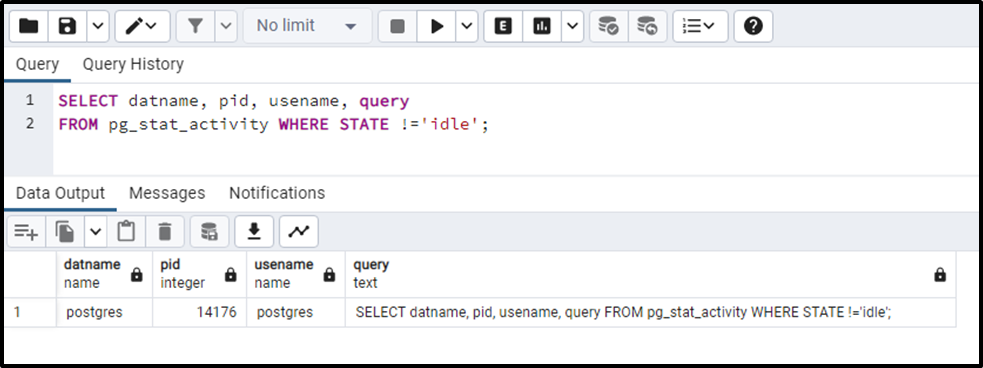Expand the execute options dropdown arrow

pyautogui.click(x=466, y=26)
